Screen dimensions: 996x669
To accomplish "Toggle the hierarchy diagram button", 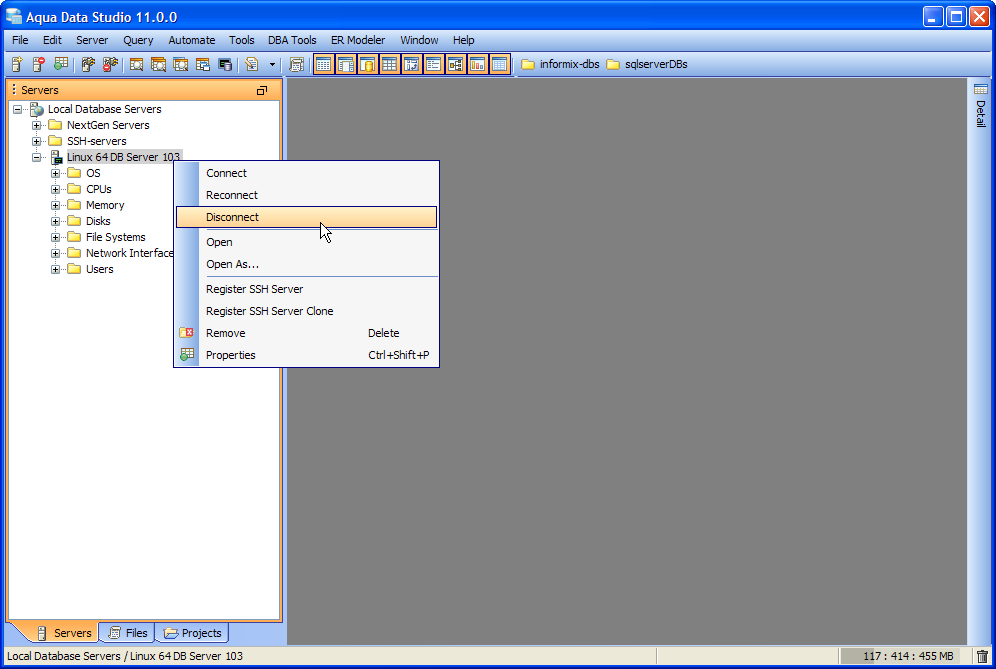I will pos(455,64).
